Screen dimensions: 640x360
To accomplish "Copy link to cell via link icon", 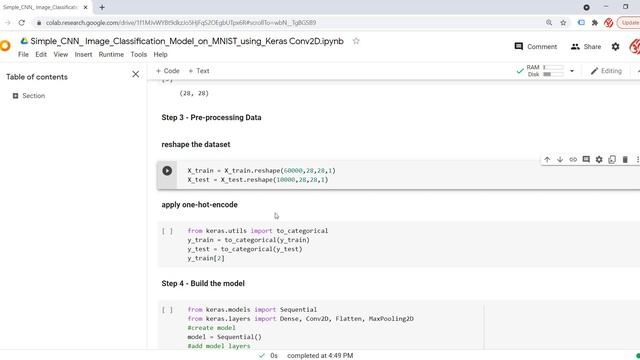I will coord(573,160).
